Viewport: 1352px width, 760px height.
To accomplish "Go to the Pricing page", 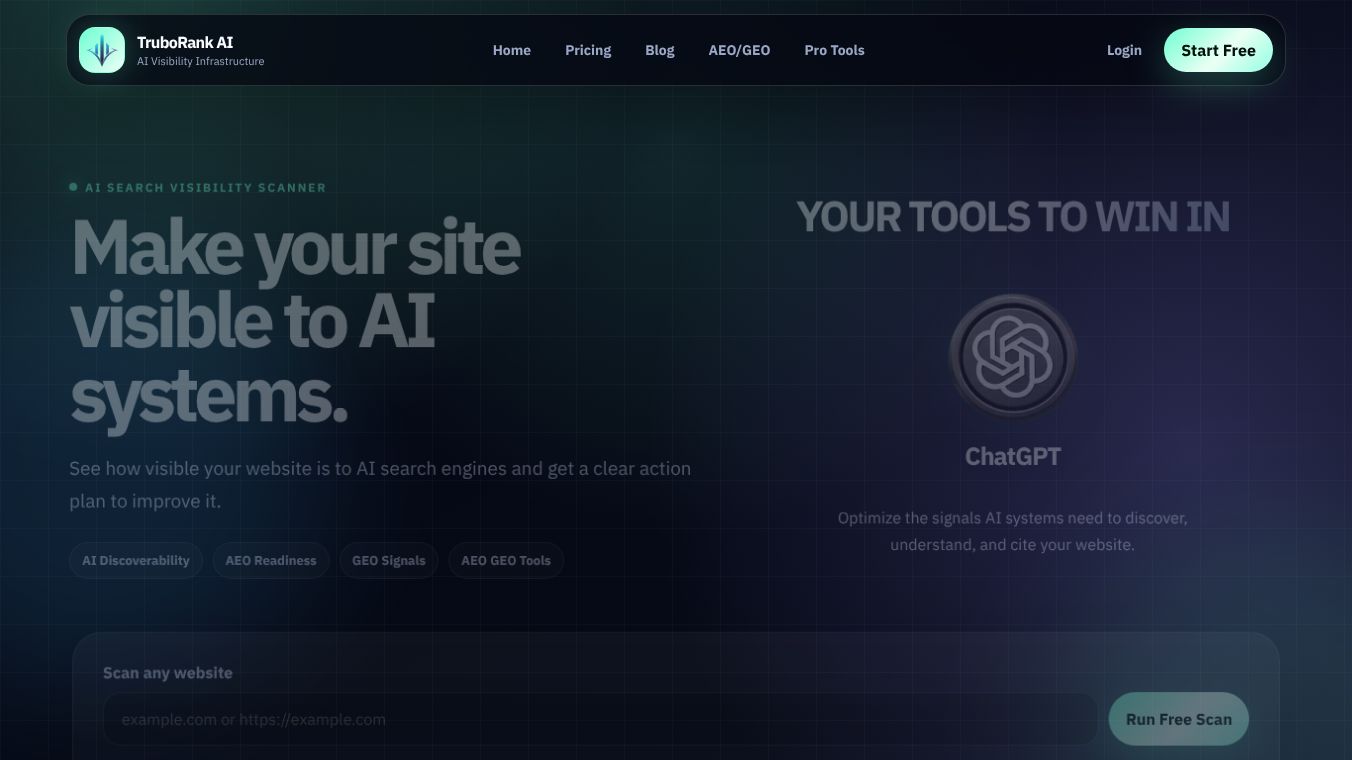I will (588, 50).
